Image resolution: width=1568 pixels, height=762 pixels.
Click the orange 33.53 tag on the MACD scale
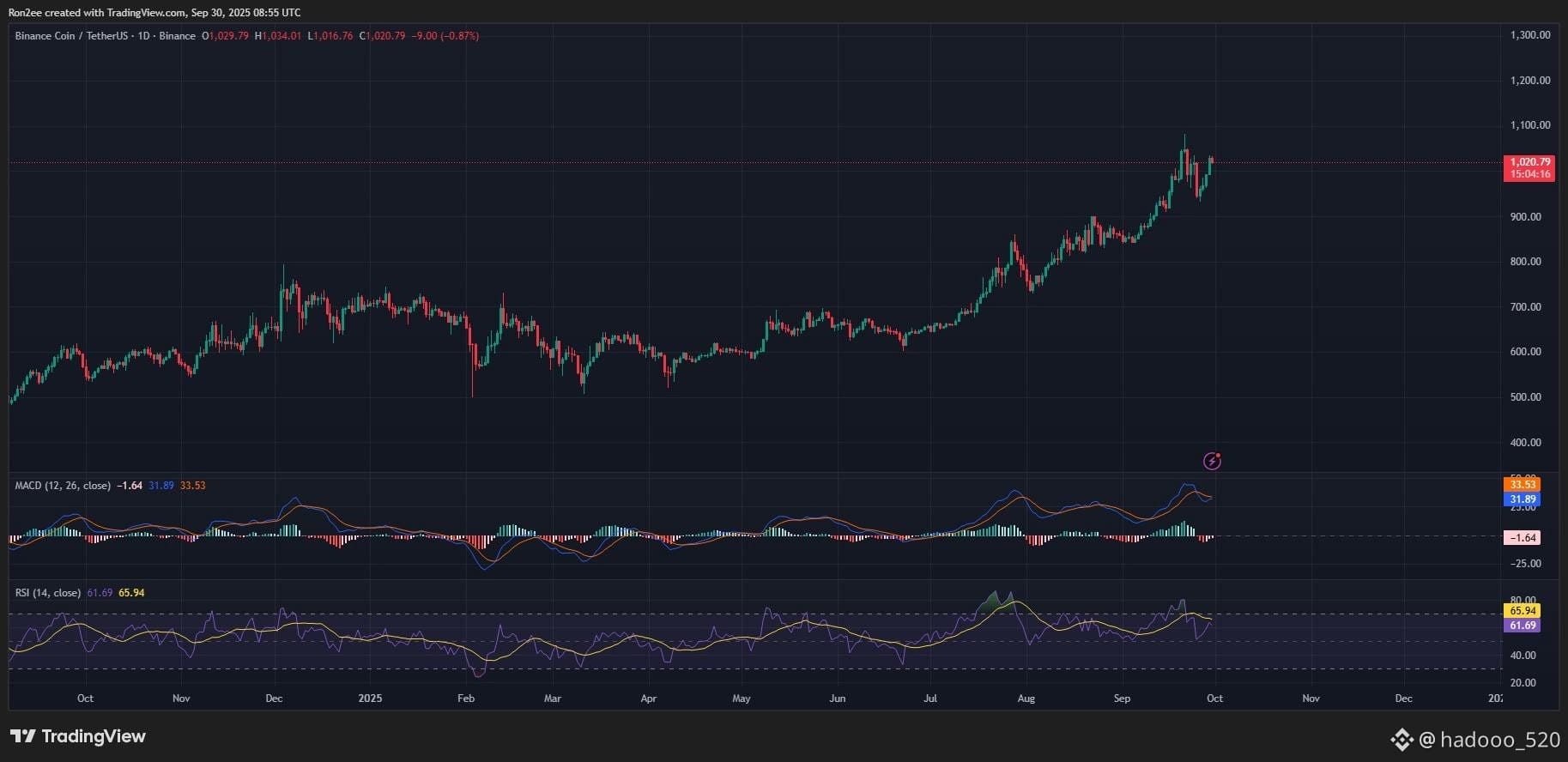pyautogui.click(x=1523, y=484)
